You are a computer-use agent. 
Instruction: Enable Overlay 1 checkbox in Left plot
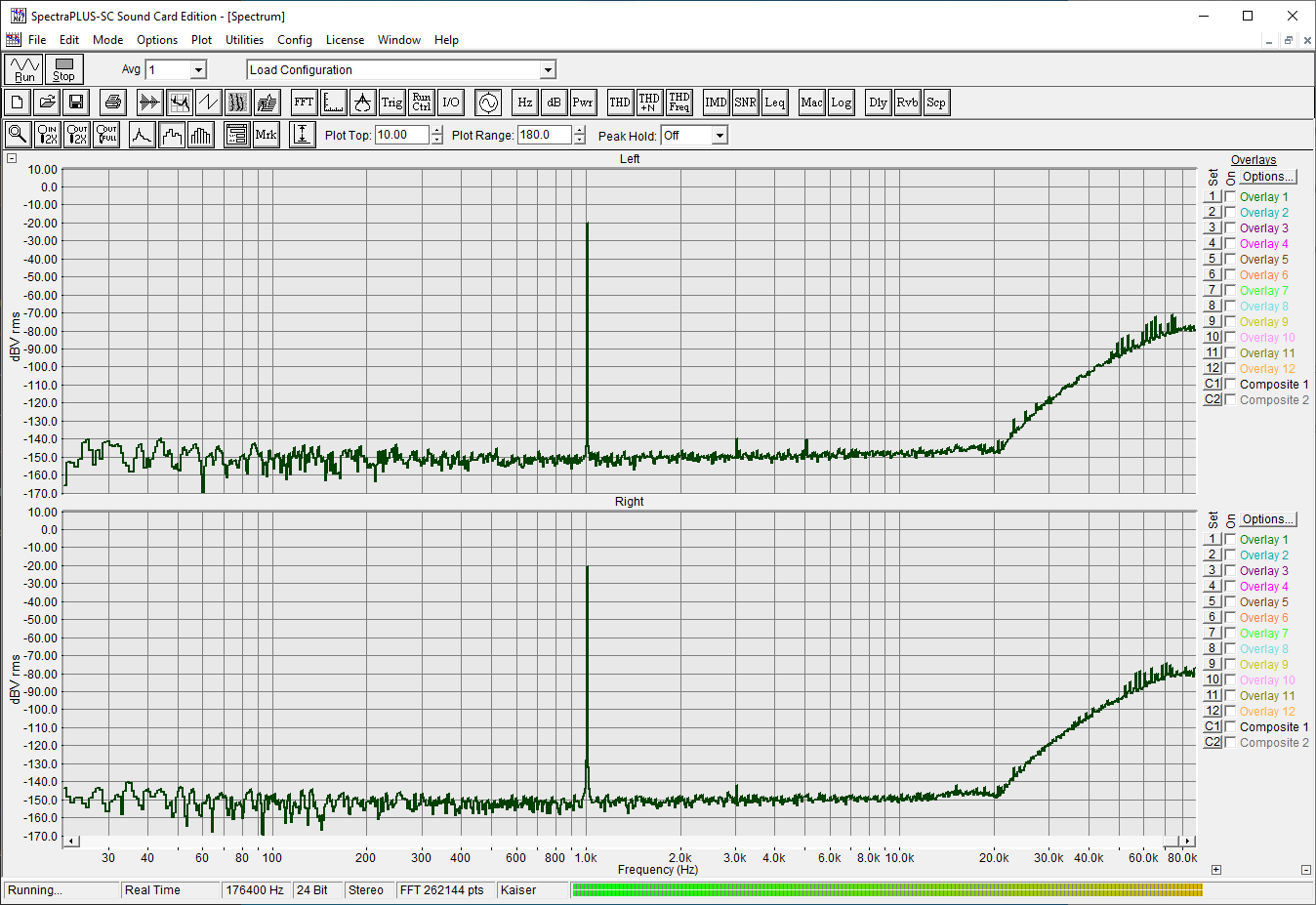coord(1230,197)
